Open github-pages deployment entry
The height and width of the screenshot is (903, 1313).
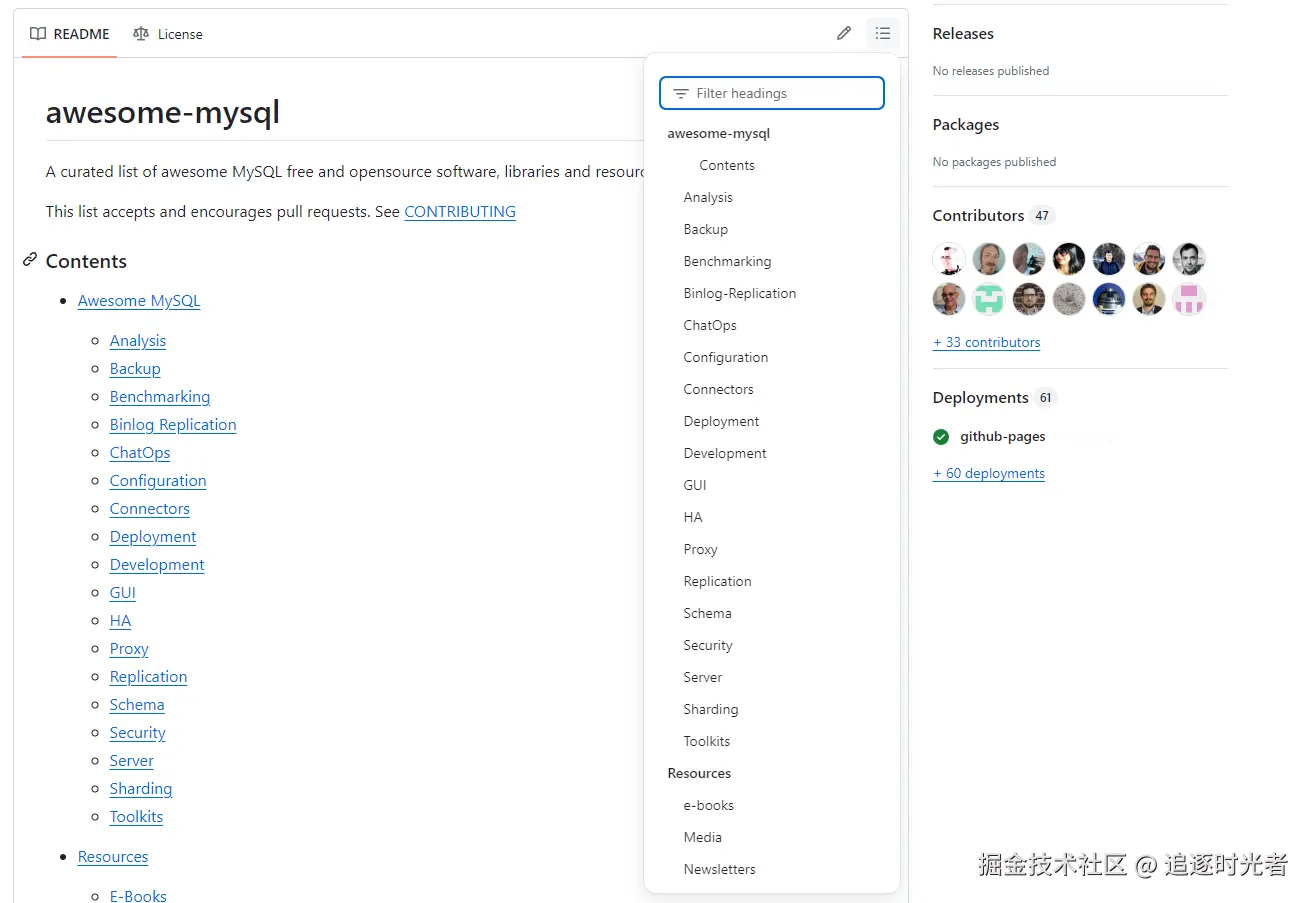point(1003,437)
